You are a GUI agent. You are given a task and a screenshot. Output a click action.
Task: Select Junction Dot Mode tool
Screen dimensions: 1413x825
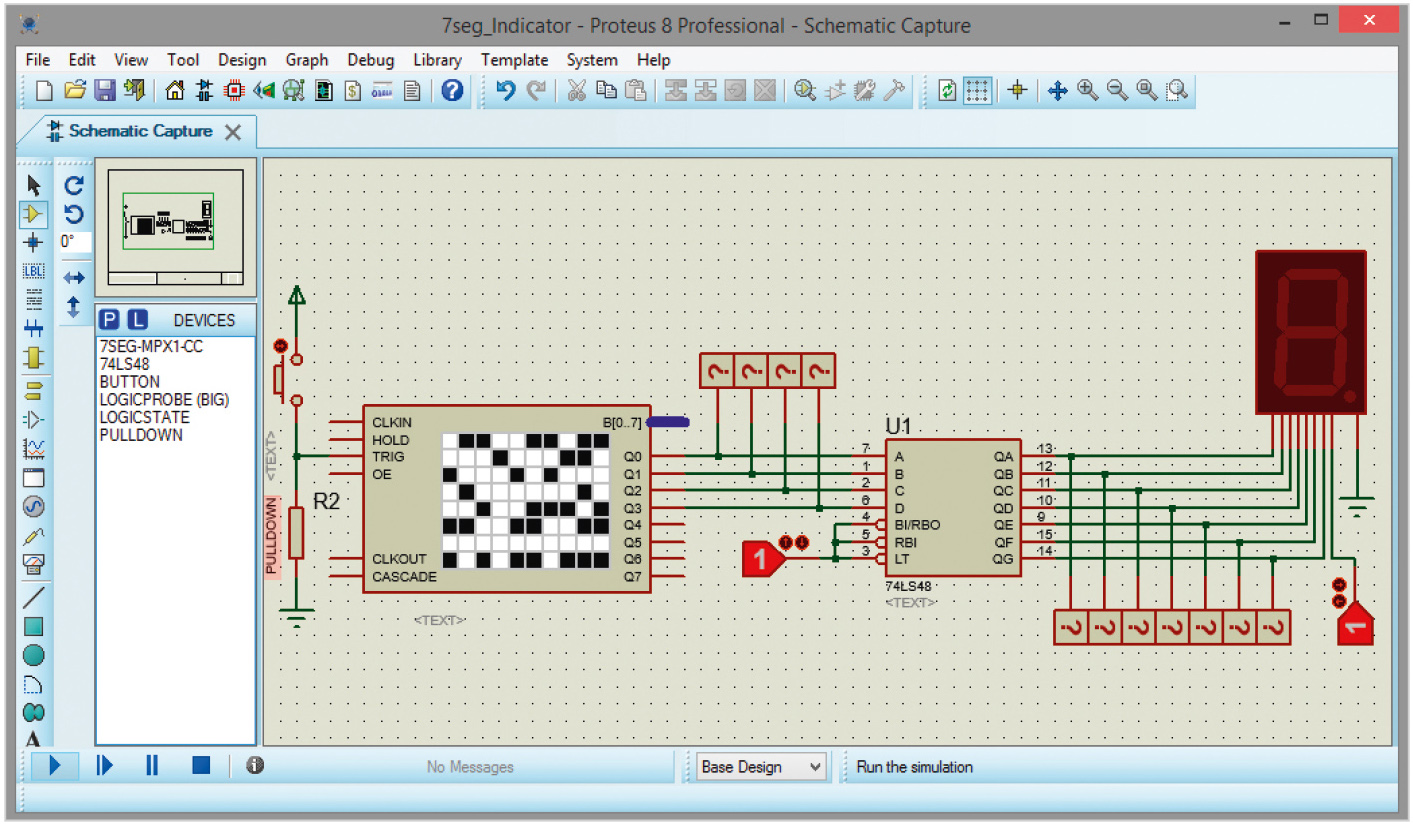[34, 242]
